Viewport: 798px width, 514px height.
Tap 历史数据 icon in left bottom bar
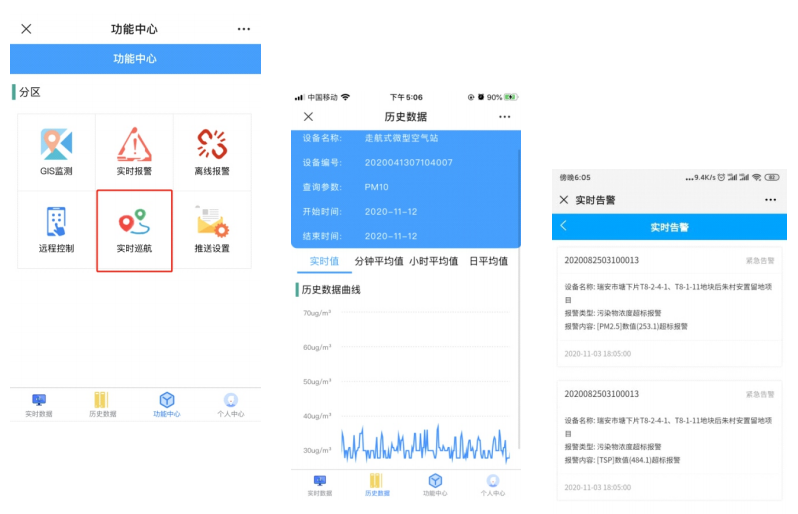click(x=102, y=404)
